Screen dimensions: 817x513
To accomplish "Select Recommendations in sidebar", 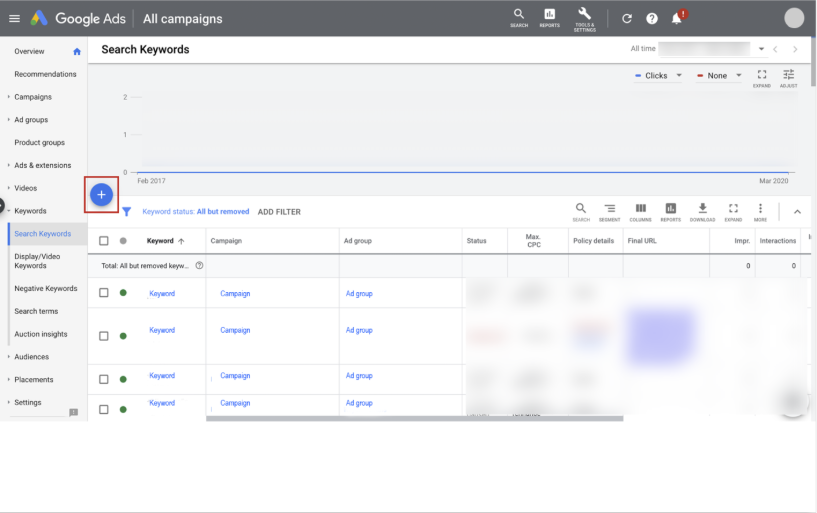I will click(x=45, y=74).
